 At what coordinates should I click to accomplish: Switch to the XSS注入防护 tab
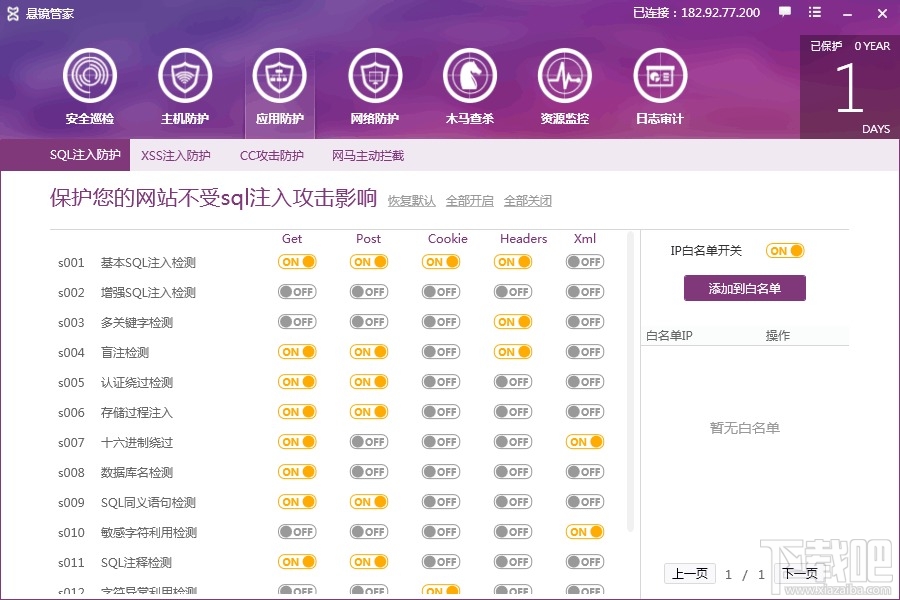(x=176, y=156)
